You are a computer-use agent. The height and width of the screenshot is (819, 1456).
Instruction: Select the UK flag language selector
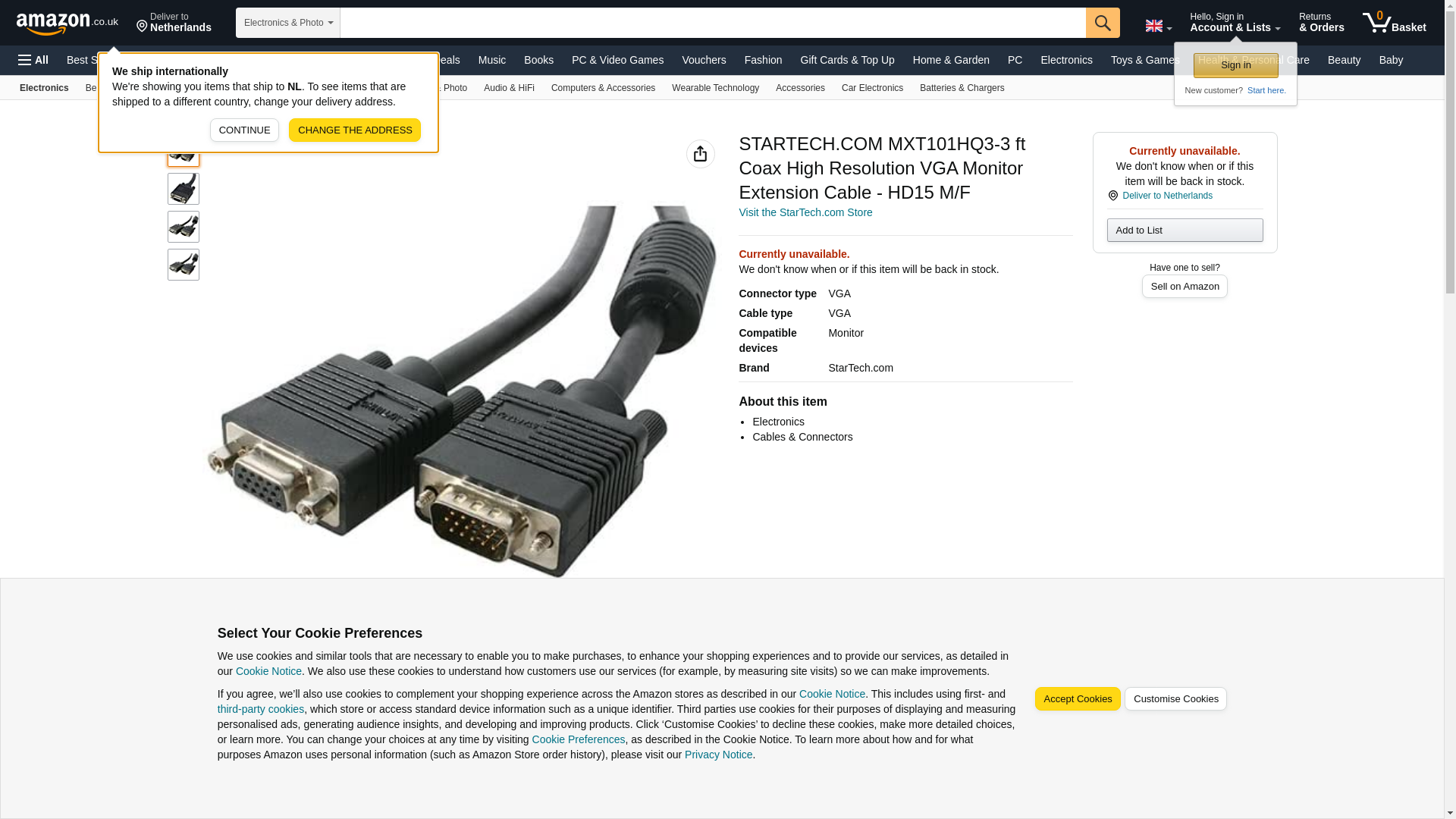(1158, 27)
